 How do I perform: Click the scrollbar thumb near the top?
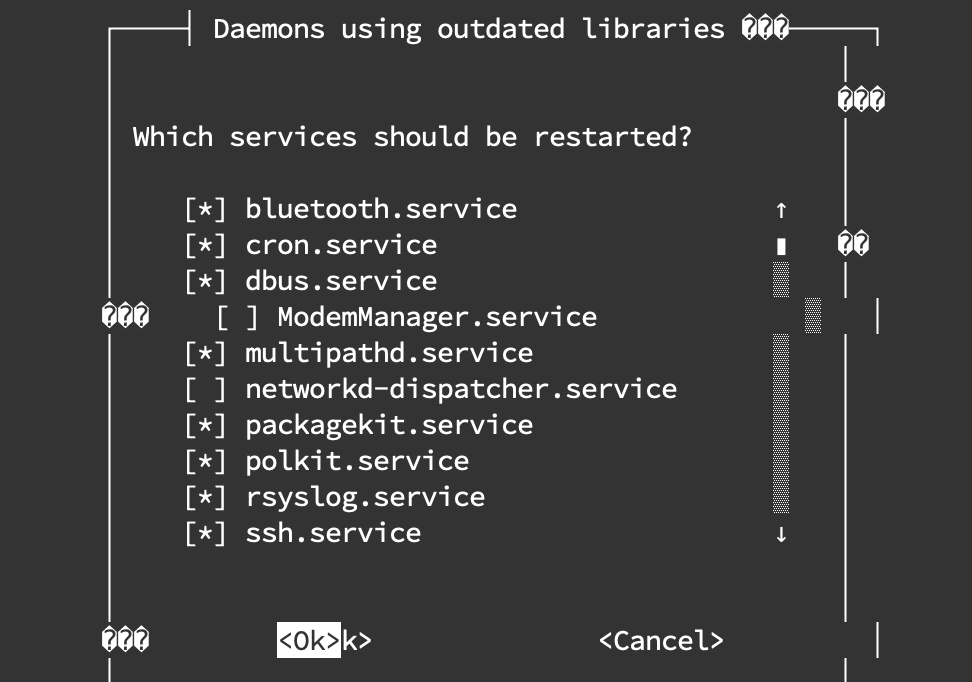(x=781, y=246)
